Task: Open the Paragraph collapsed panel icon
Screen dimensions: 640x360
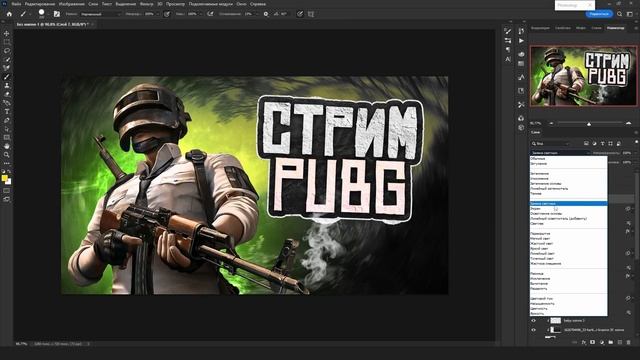Action: (x=508, y=50)
